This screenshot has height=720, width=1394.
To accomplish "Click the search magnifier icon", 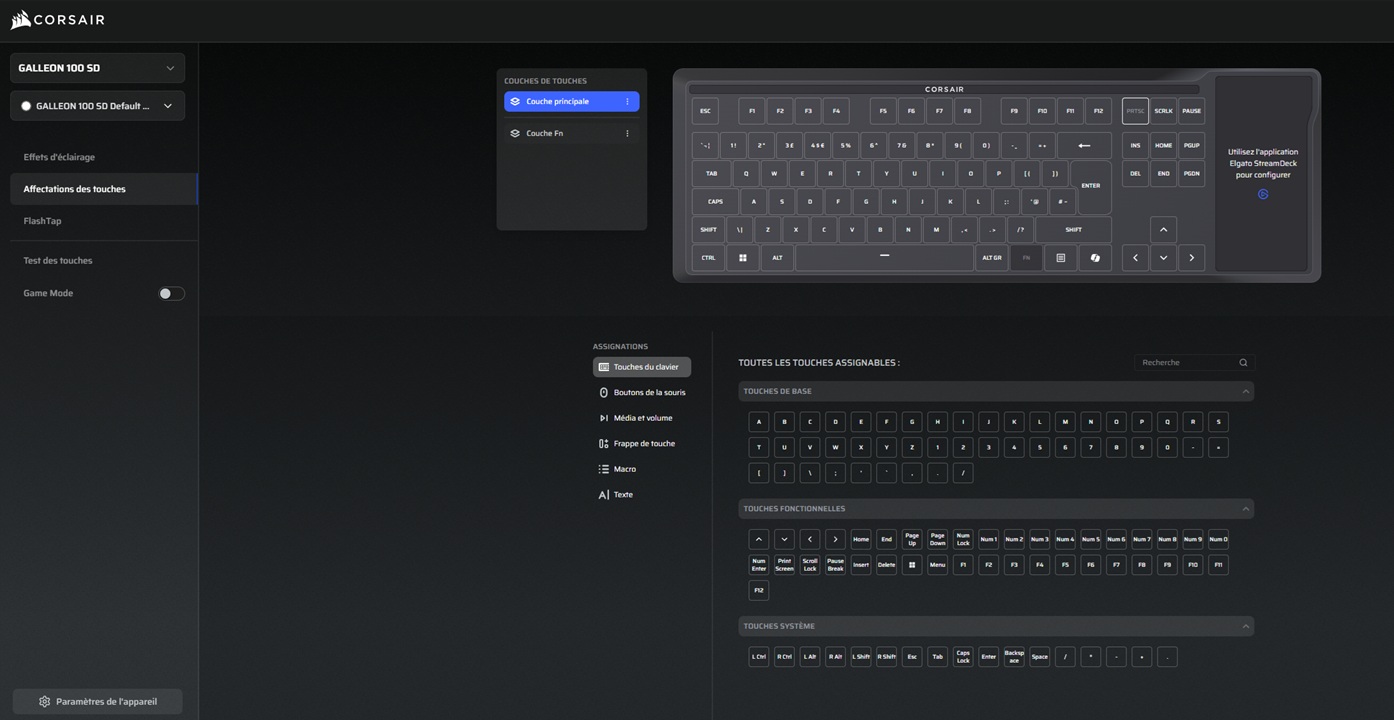I will (x=1243, y=363).
